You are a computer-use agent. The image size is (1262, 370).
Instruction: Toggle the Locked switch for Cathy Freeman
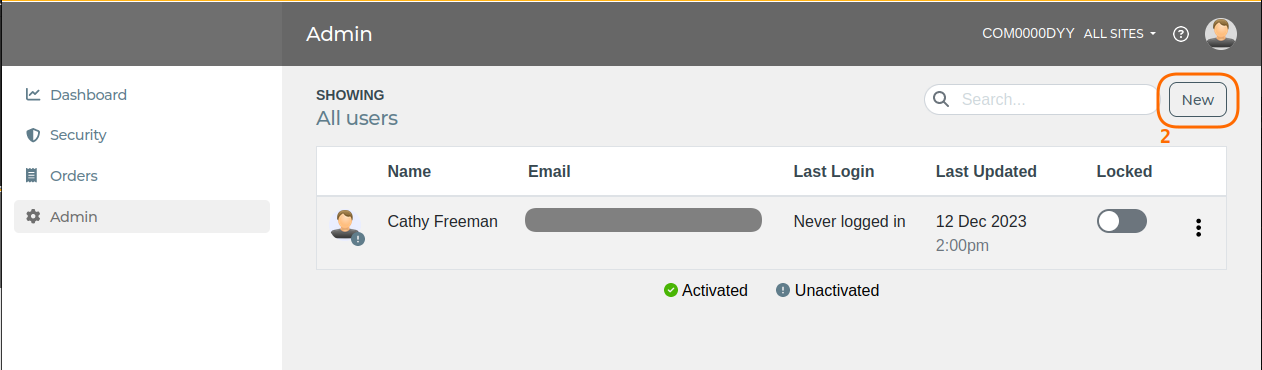click(1122, 222)
